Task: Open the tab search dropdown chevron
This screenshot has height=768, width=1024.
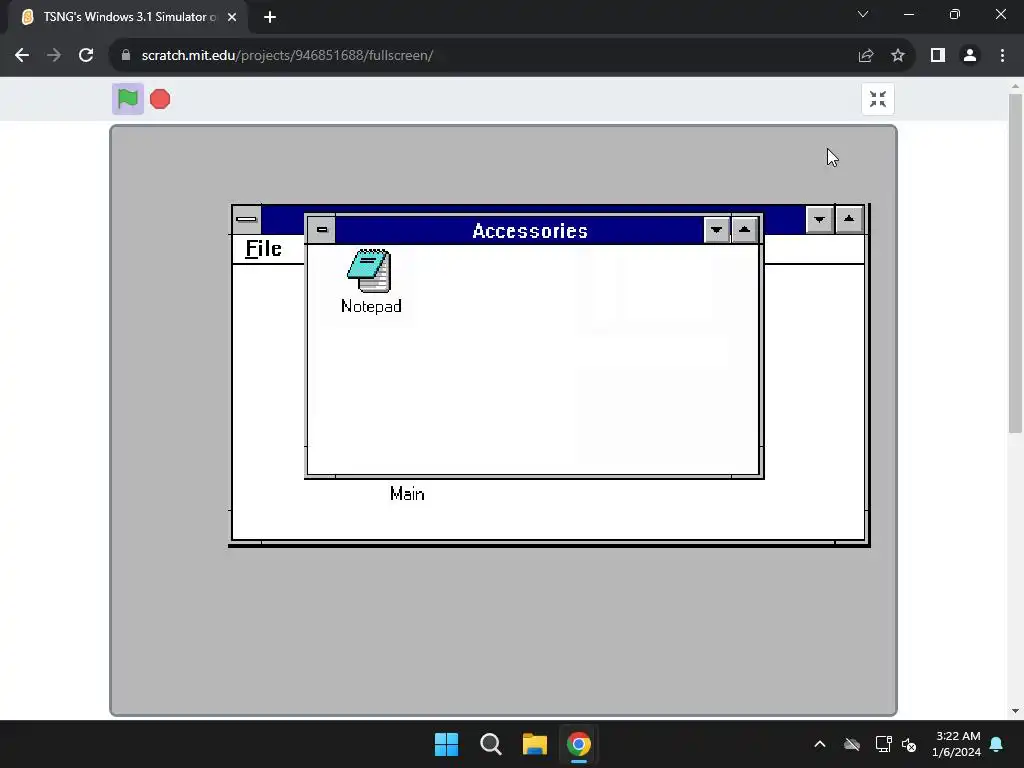Action: coord(863,14)
